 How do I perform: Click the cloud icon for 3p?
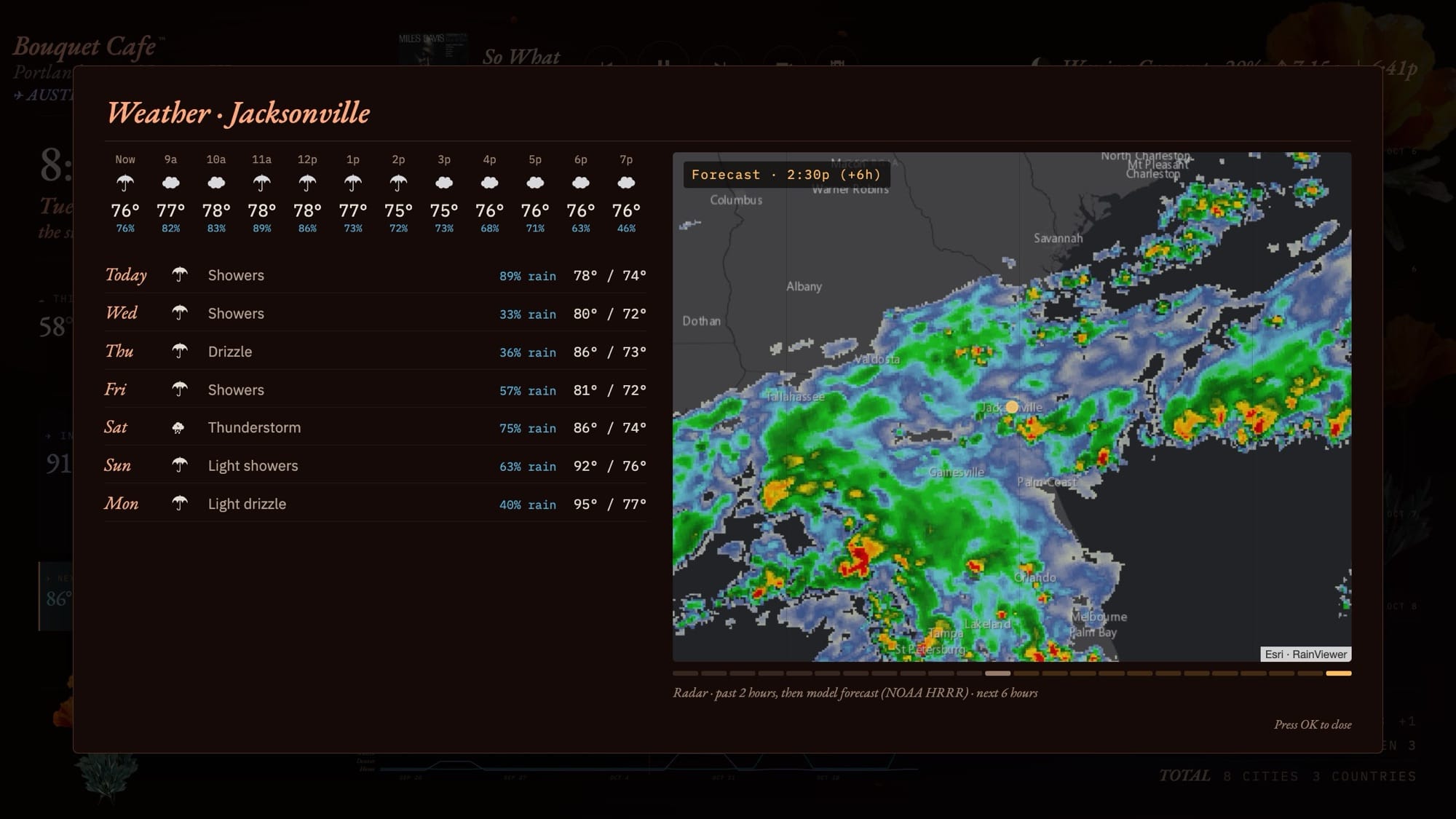(444, 183)
